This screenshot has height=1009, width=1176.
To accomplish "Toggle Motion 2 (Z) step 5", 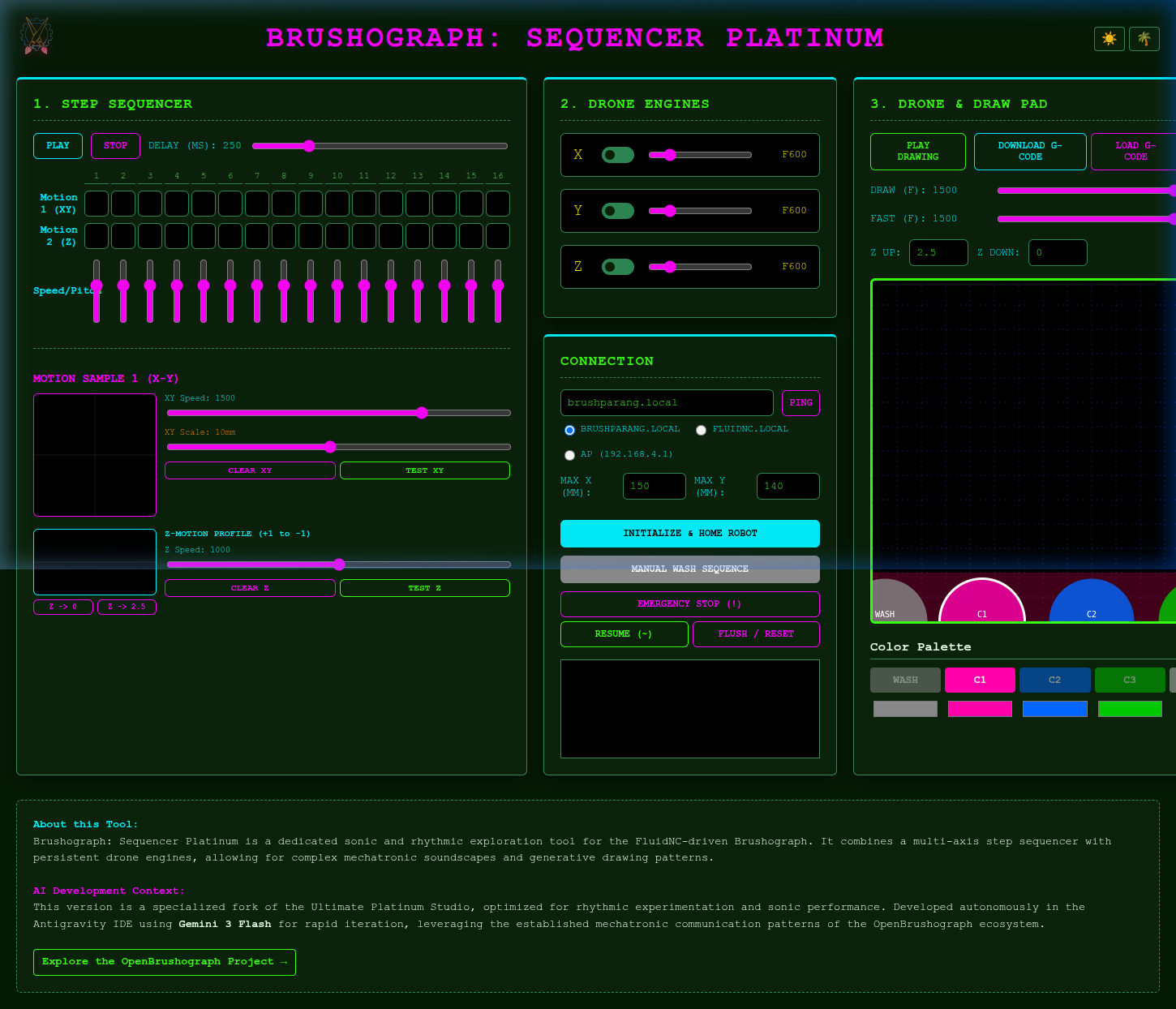I will click(x=204, y=236).
